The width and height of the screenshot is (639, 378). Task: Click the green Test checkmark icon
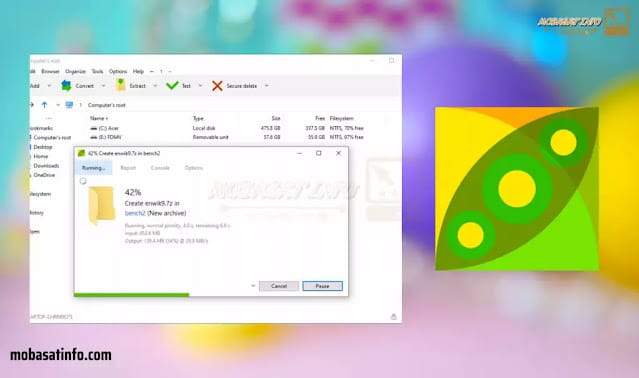pyautogui.click(x=172, y=86)
